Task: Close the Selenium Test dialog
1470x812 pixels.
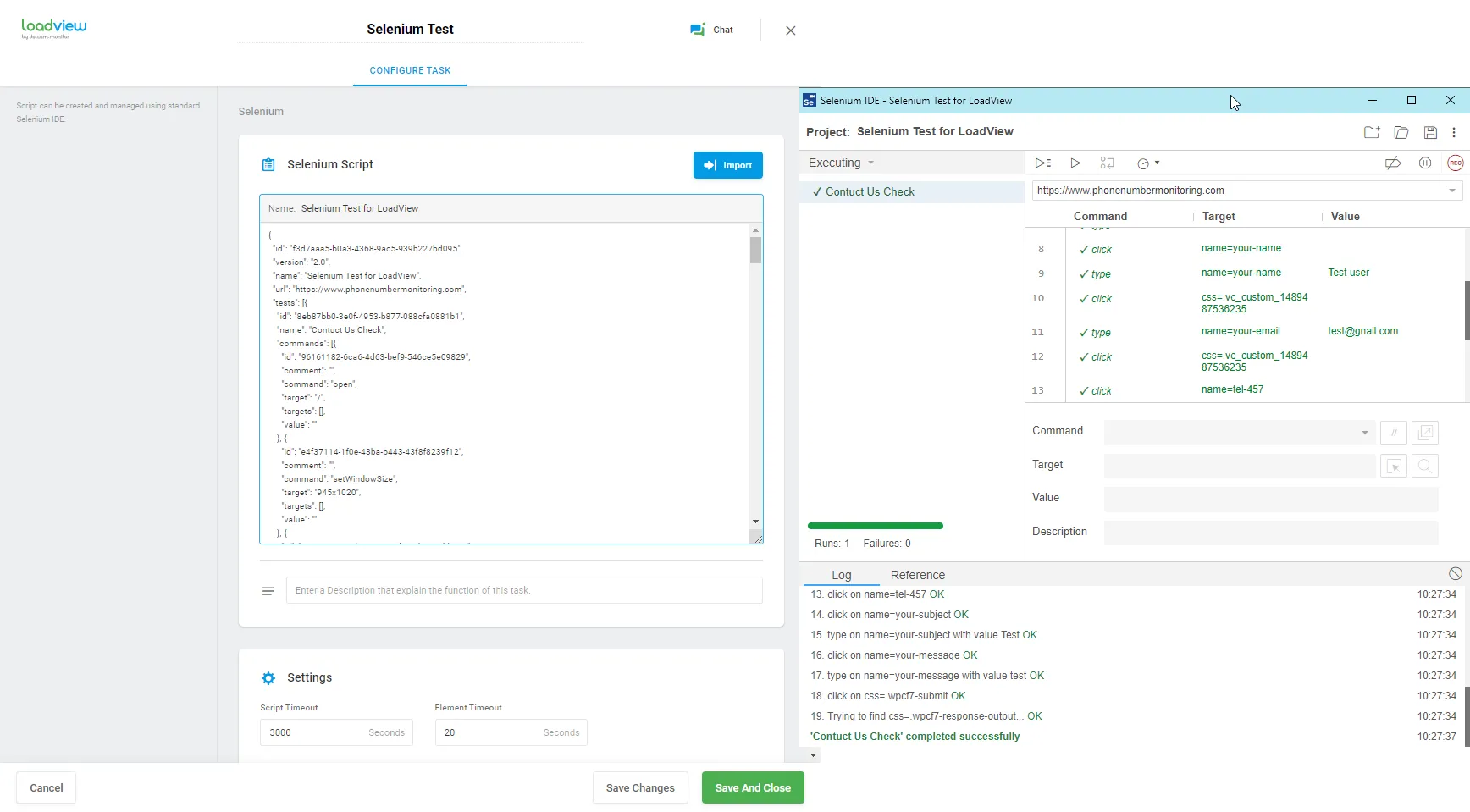Action: pyautogui.click(x=791, y=30)
